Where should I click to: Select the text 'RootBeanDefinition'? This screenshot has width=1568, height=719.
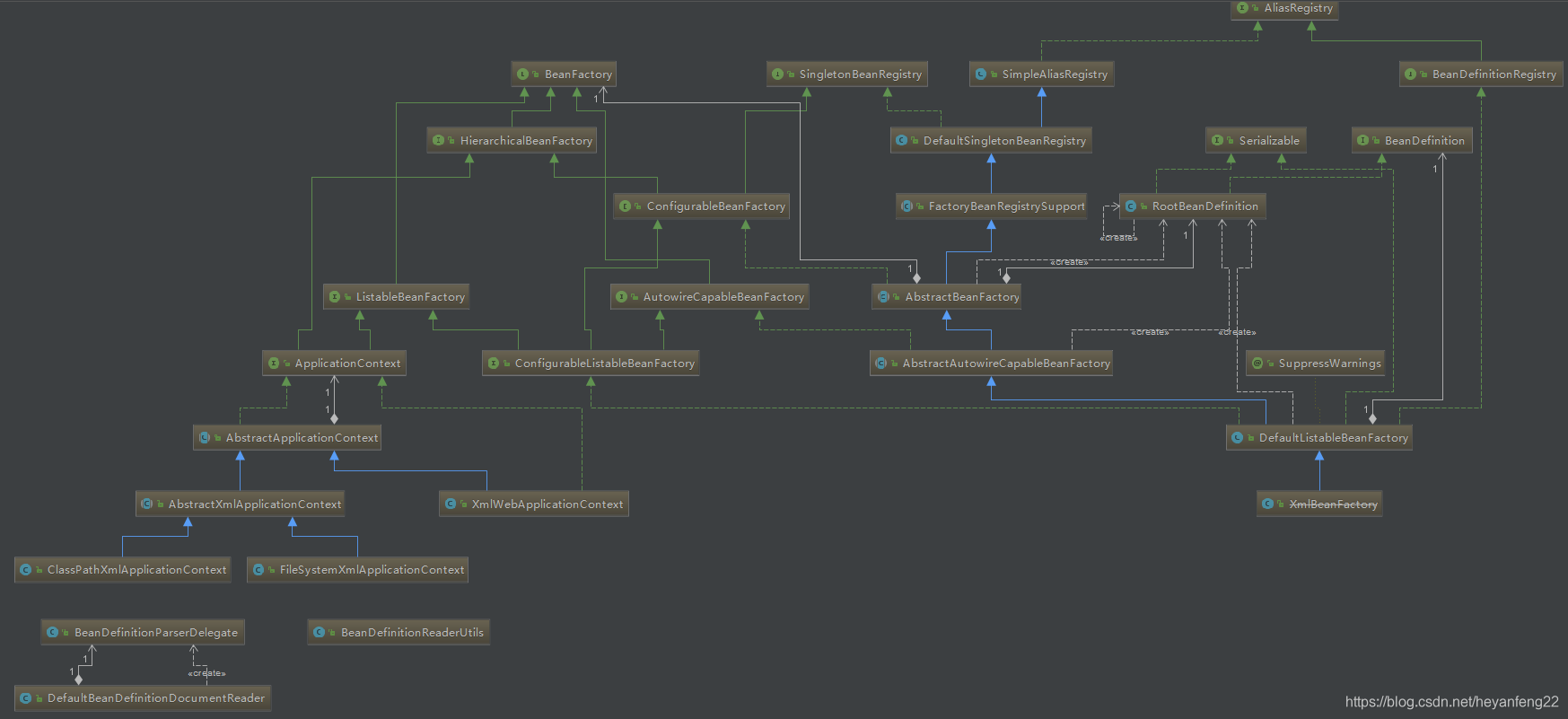pos(1205,206)
